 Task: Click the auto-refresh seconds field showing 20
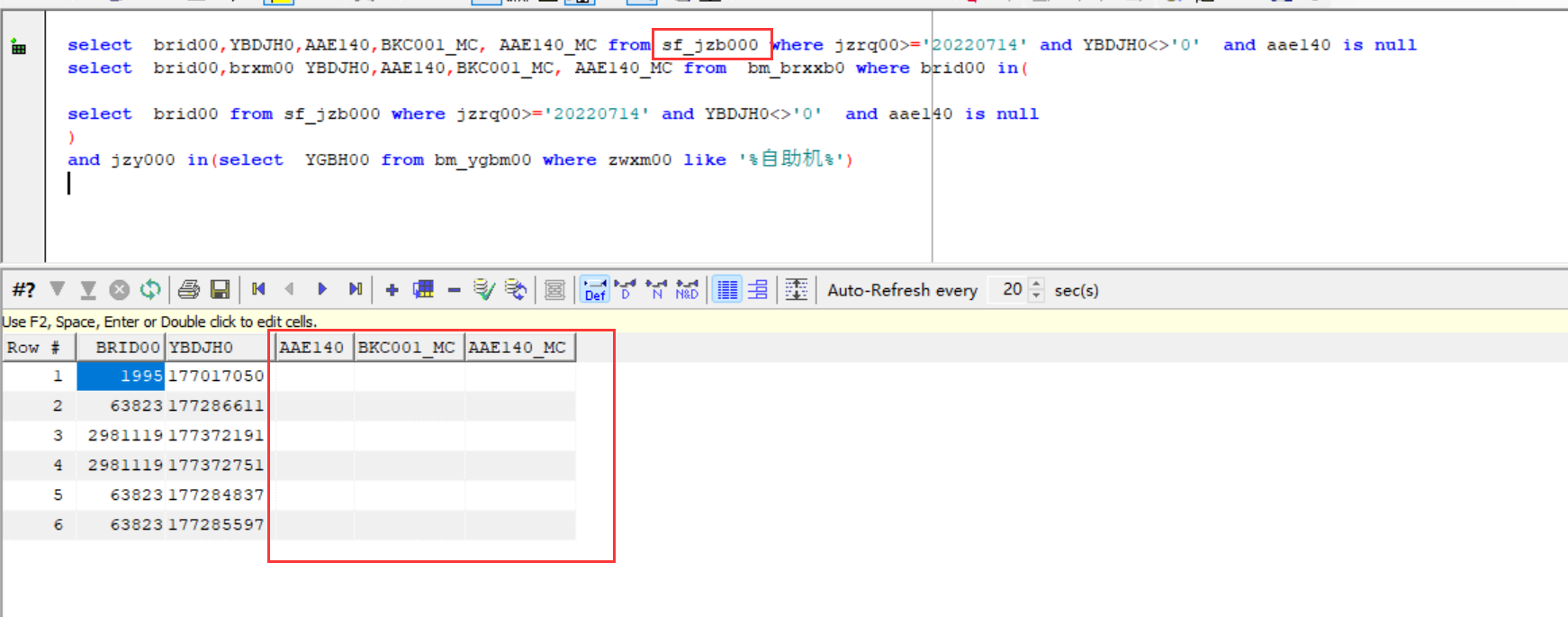[x=1009, y=289]
